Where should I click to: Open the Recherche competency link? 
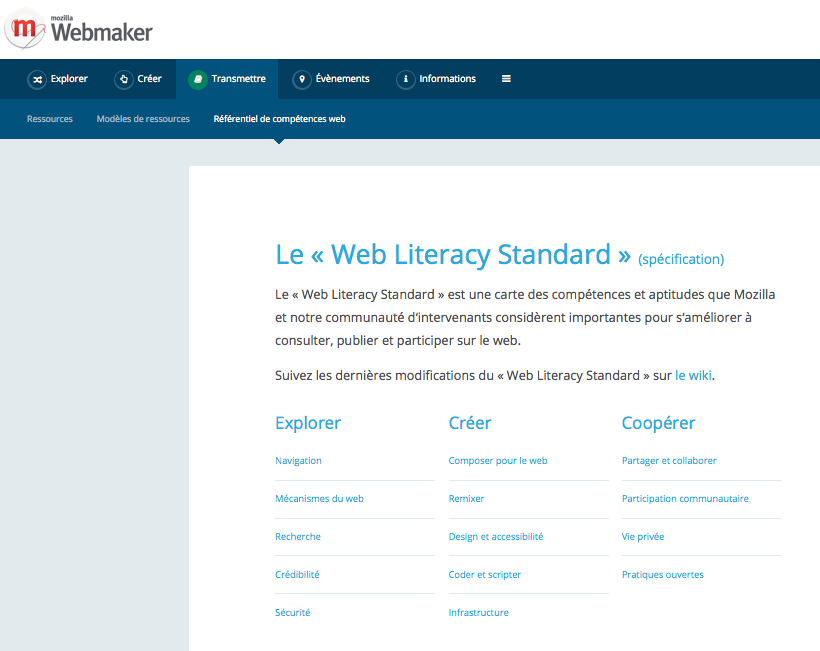click(x=298, y=536)
